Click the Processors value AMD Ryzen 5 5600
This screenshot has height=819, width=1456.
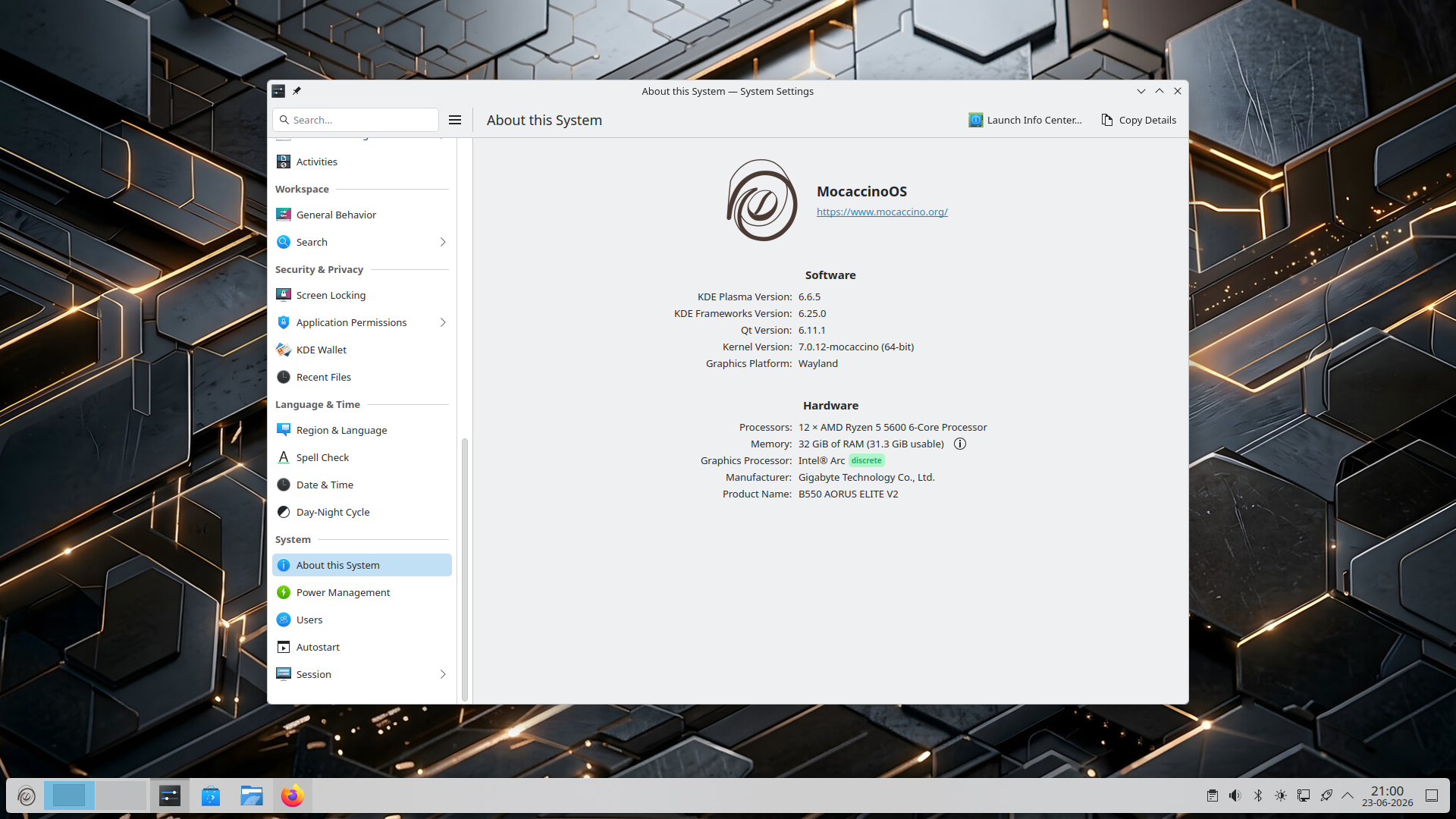893,427
